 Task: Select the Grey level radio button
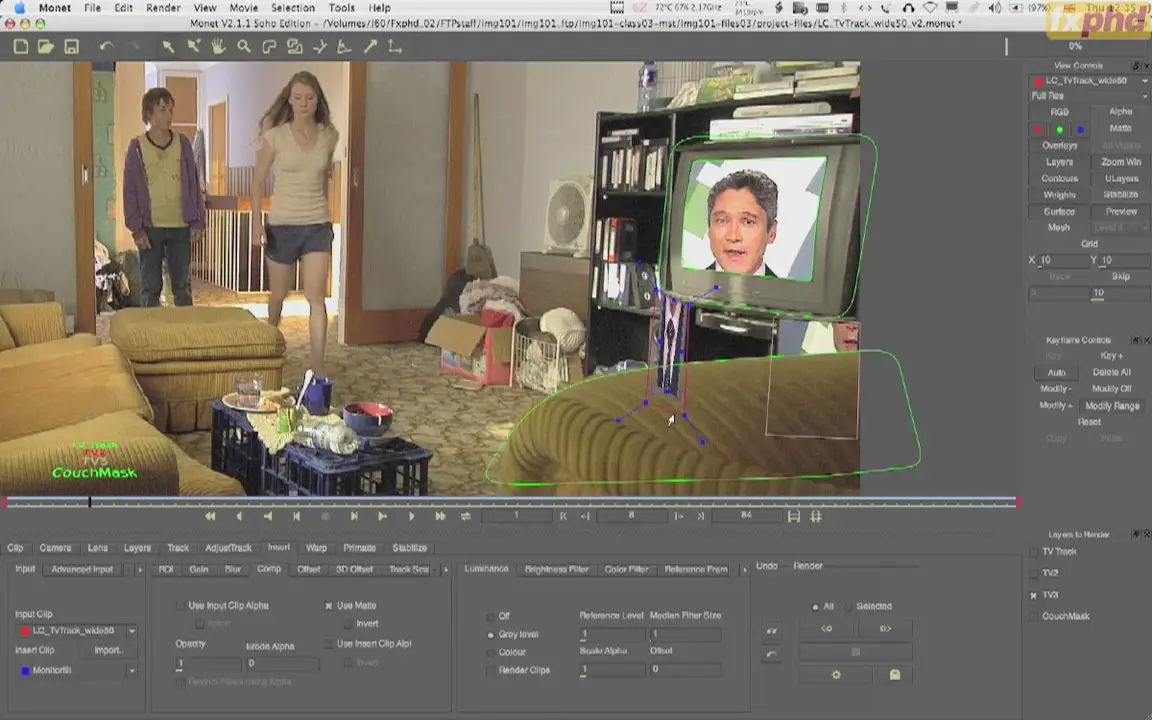pos(490,635)
